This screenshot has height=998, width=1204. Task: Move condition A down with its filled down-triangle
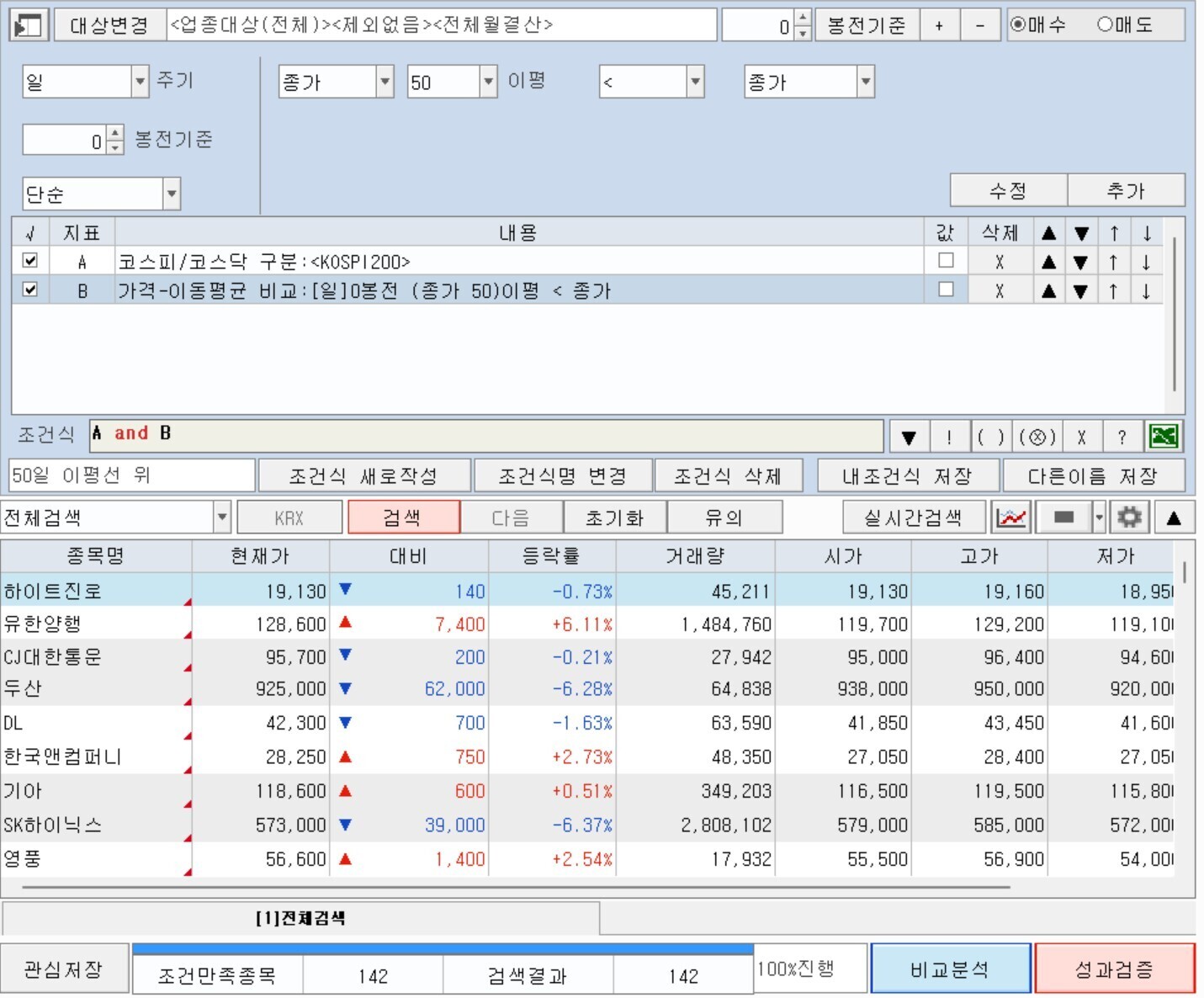tap(1081, 263)
